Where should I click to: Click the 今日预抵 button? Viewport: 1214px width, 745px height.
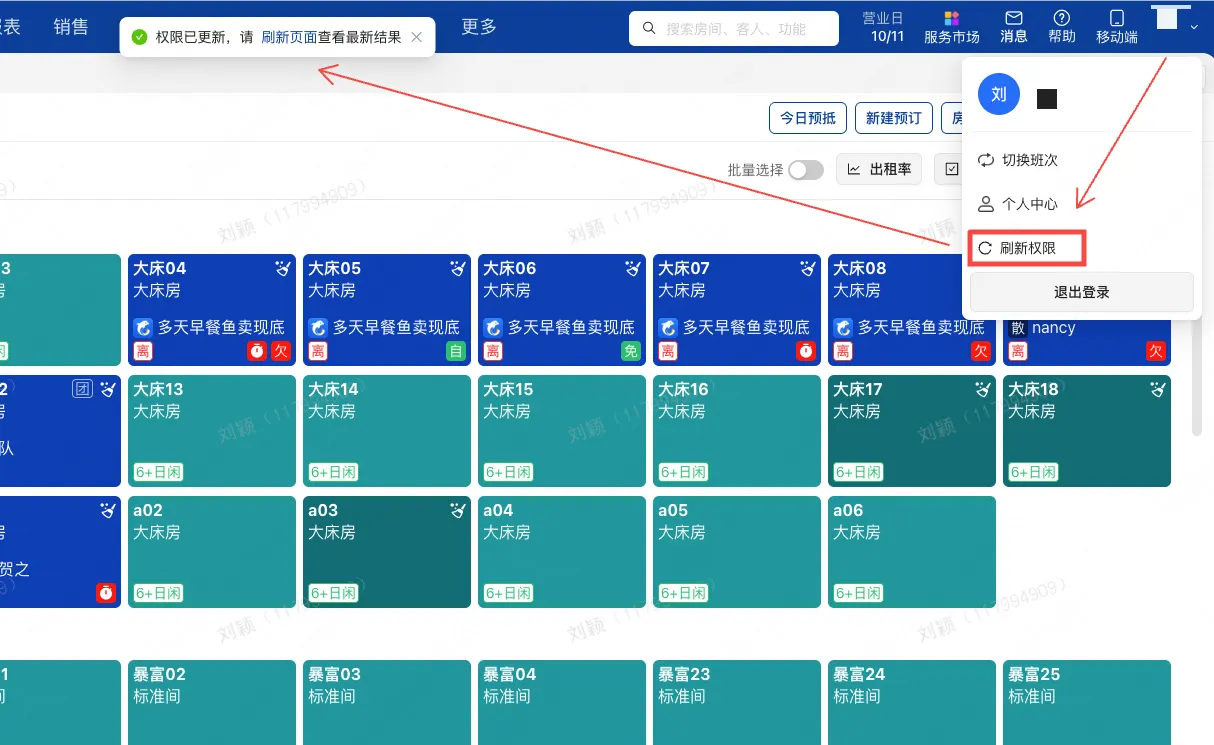(807, 118)
